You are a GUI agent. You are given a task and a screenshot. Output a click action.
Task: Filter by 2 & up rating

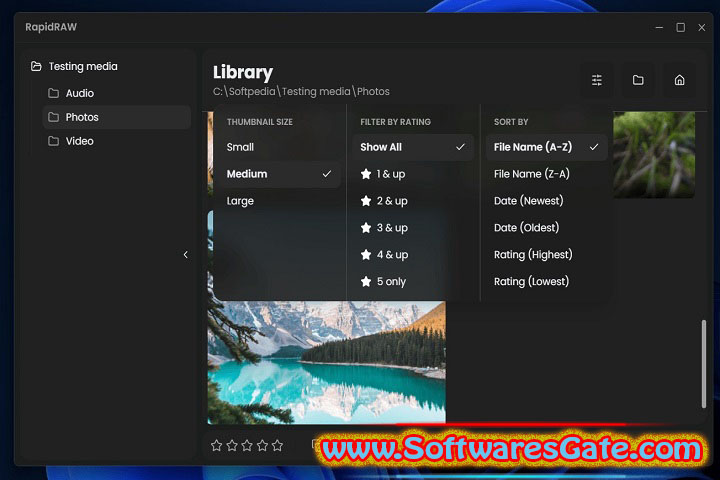click(x=413, y=201)
